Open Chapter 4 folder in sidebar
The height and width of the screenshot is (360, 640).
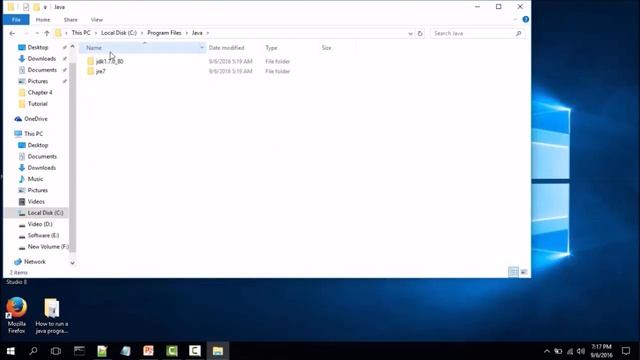pos(40,93)
